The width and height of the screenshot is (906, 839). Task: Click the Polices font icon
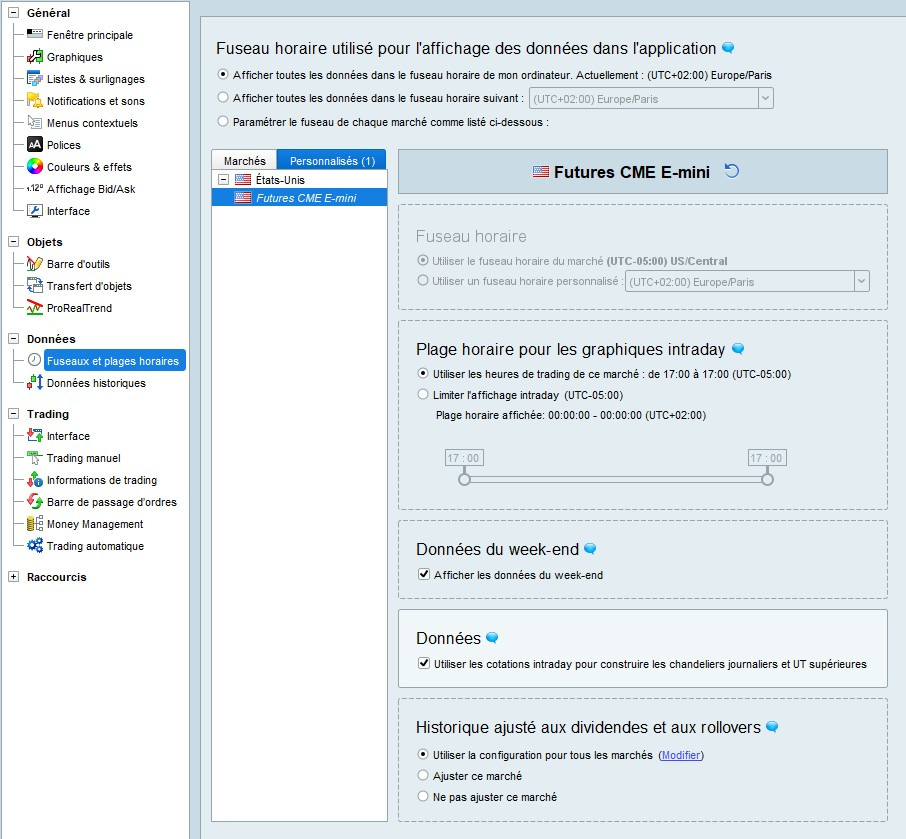pos(35,144)
